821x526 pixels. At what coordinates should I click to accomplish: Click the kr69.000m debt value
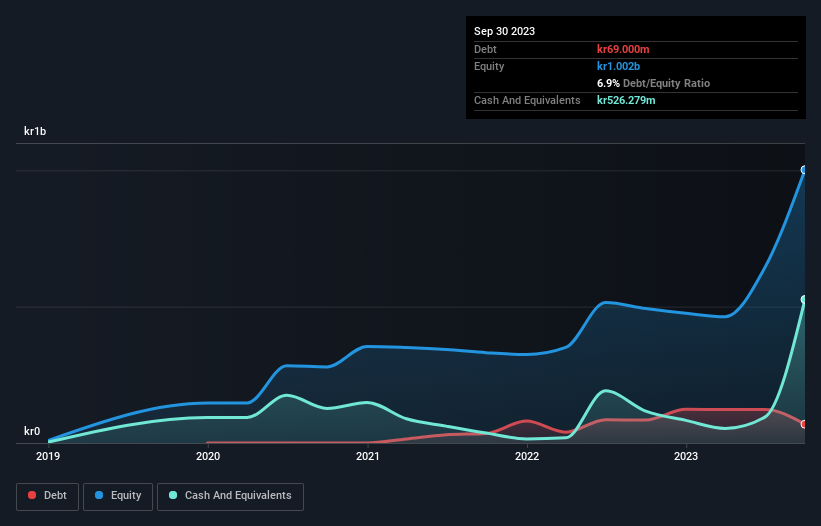623,49
